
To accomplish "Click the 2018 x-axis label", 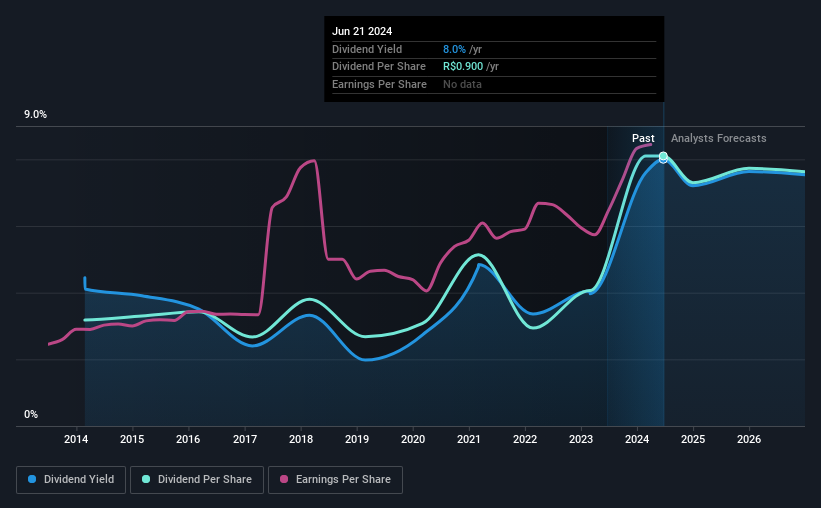I will pos(301,439).
